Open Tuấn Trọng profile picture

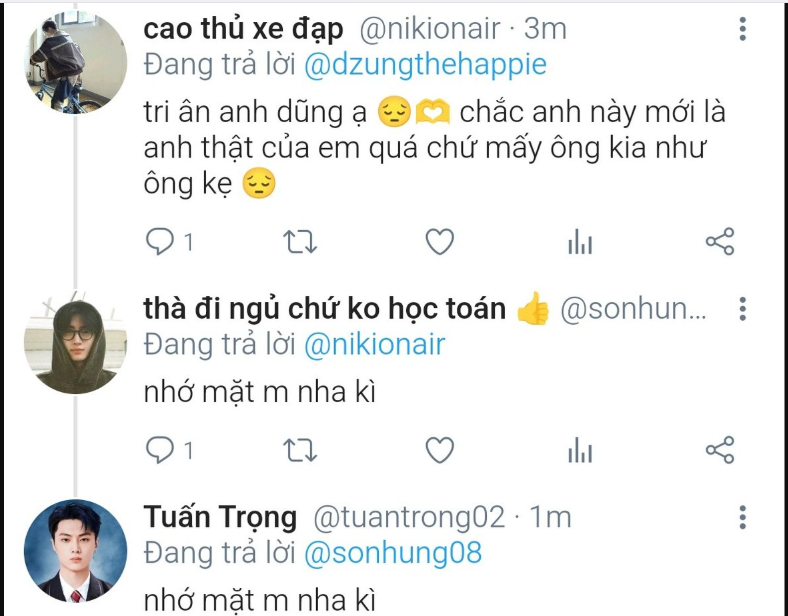point(75,550)
